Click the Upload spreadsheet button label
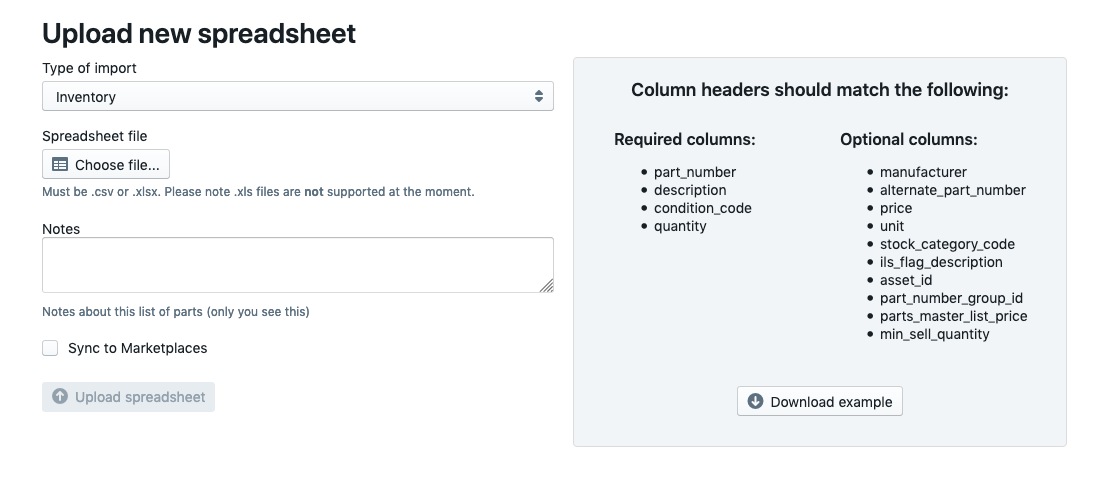This screenshot has width=1106, height=478. tap(140, 397)
